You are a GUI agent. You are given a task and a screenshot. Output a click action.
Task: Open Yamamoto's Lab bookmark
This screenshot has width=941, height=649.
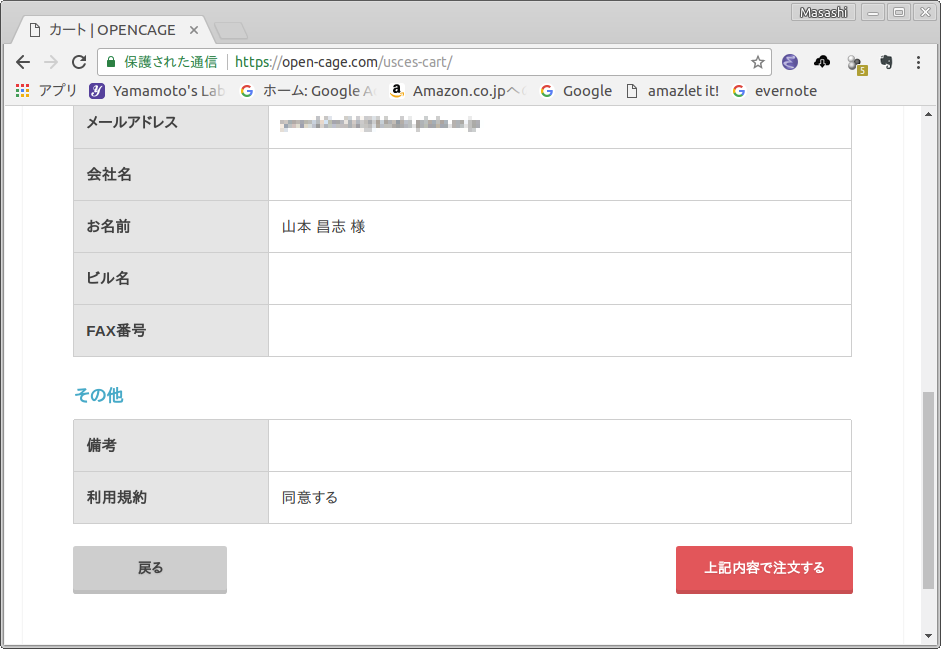(x=157, y=91)
